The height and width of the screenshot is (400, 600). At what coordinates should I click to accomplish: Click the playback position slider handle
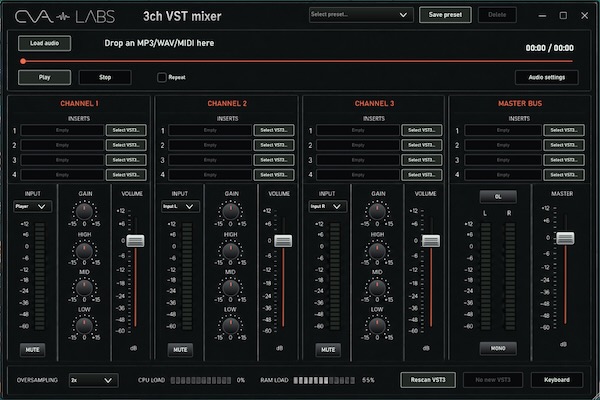point(23,61)
